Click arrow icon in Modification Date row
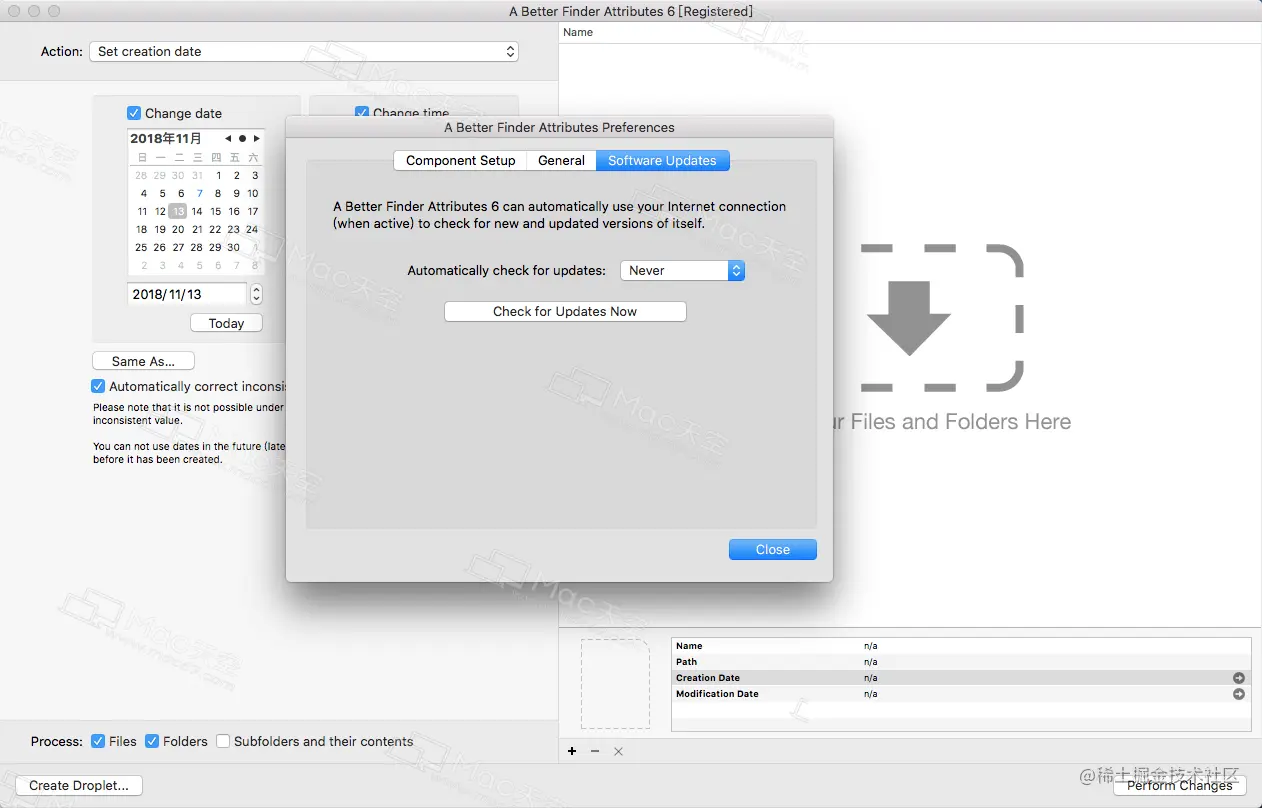 point(1239,694)
